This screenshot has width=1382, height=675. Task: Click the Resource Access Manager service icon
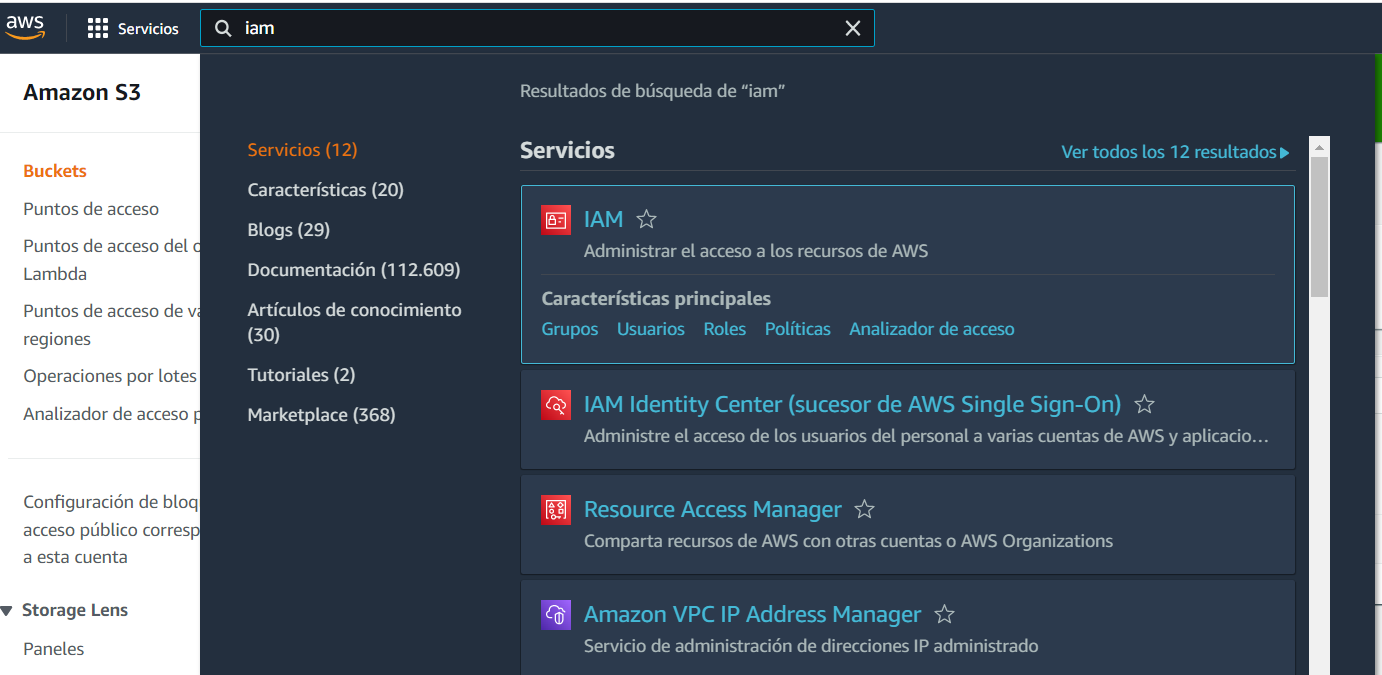tap(556, 510)
